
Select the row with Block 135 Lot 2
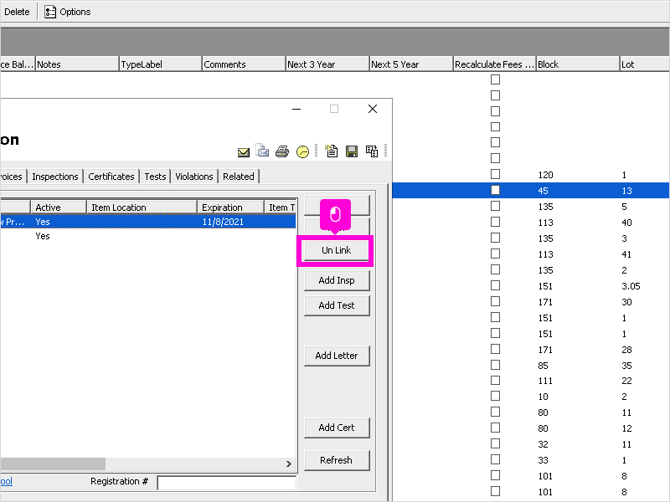pyautogui.click(x=531, y=270)
